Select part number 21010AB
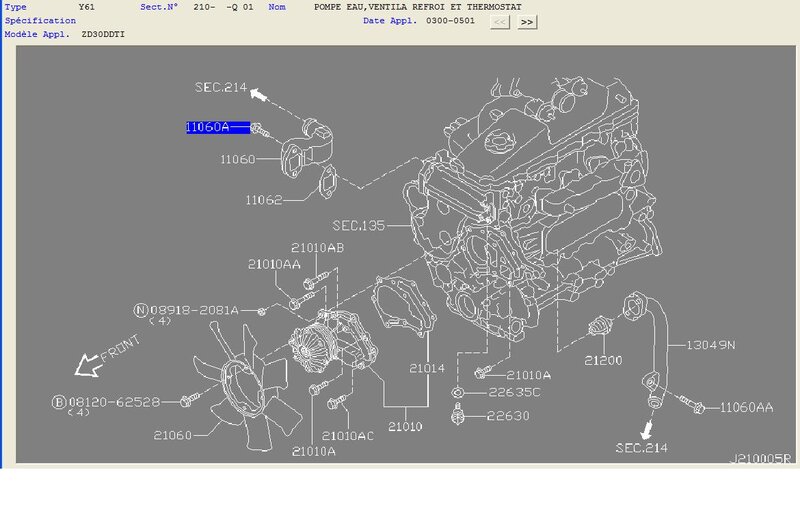Screen dimensions: 800x526 click(318, 247)
